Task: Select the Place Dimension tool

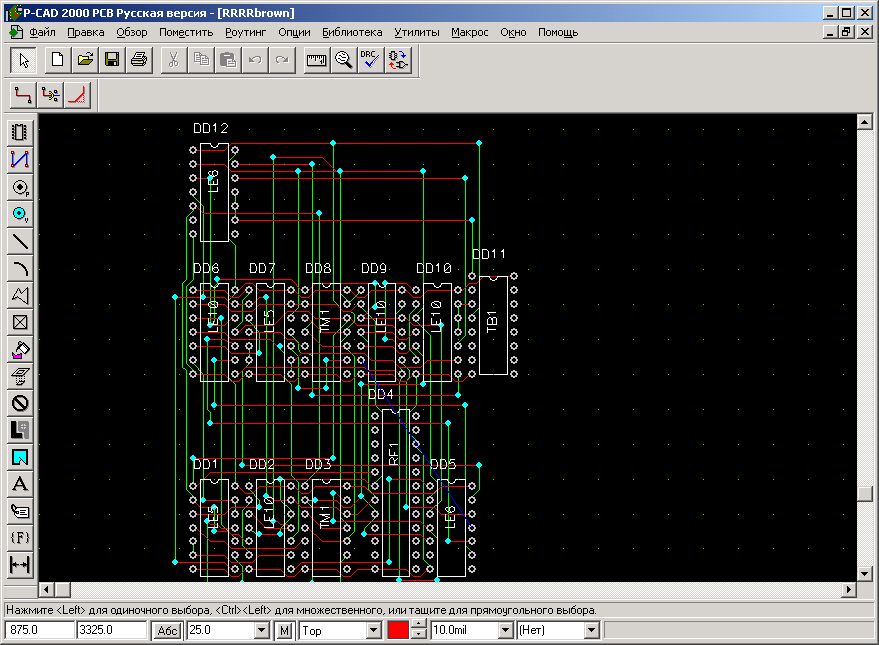Action: [x=19, y=565]
